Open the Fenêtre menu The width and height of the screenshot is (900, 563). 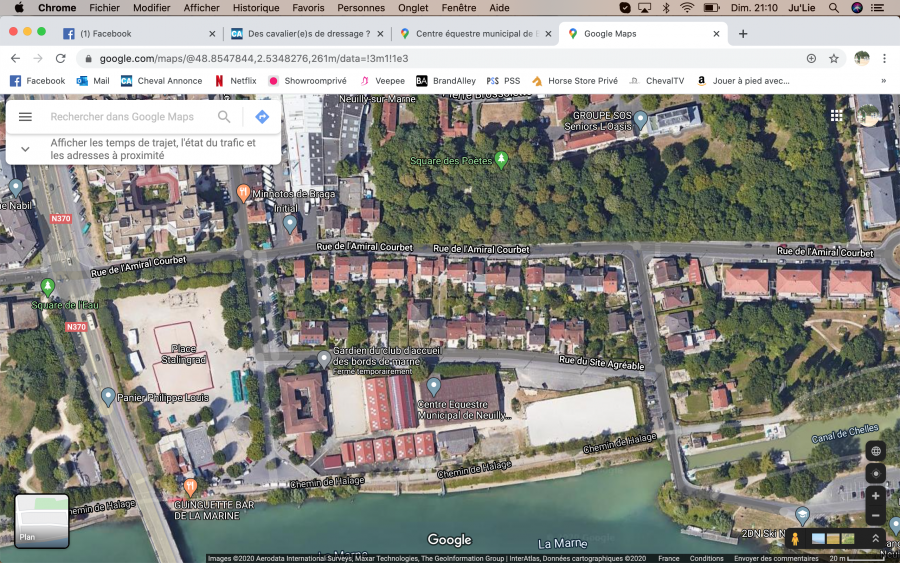459,8
